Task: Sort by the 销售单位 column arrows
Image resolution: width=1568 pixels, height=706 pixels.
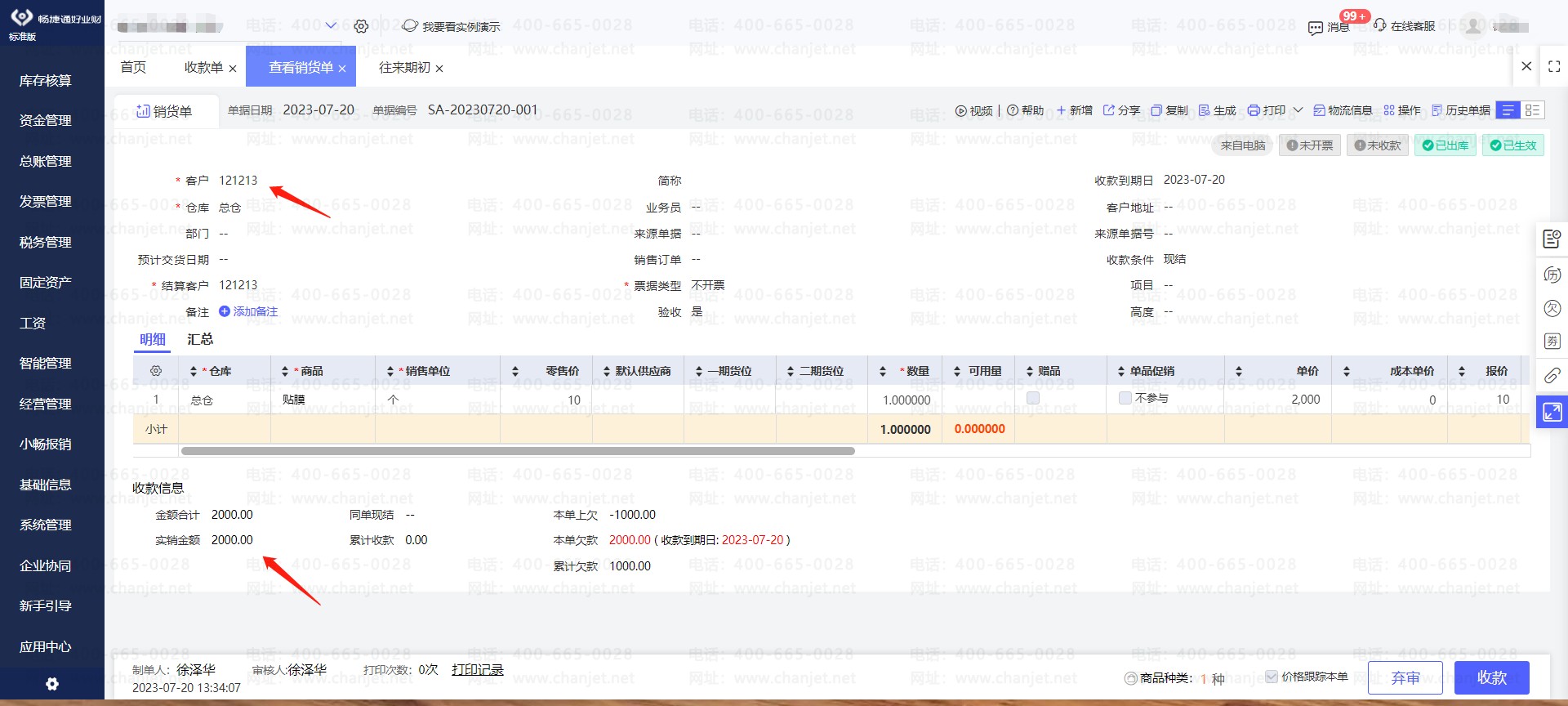Action: coord(390,371)
